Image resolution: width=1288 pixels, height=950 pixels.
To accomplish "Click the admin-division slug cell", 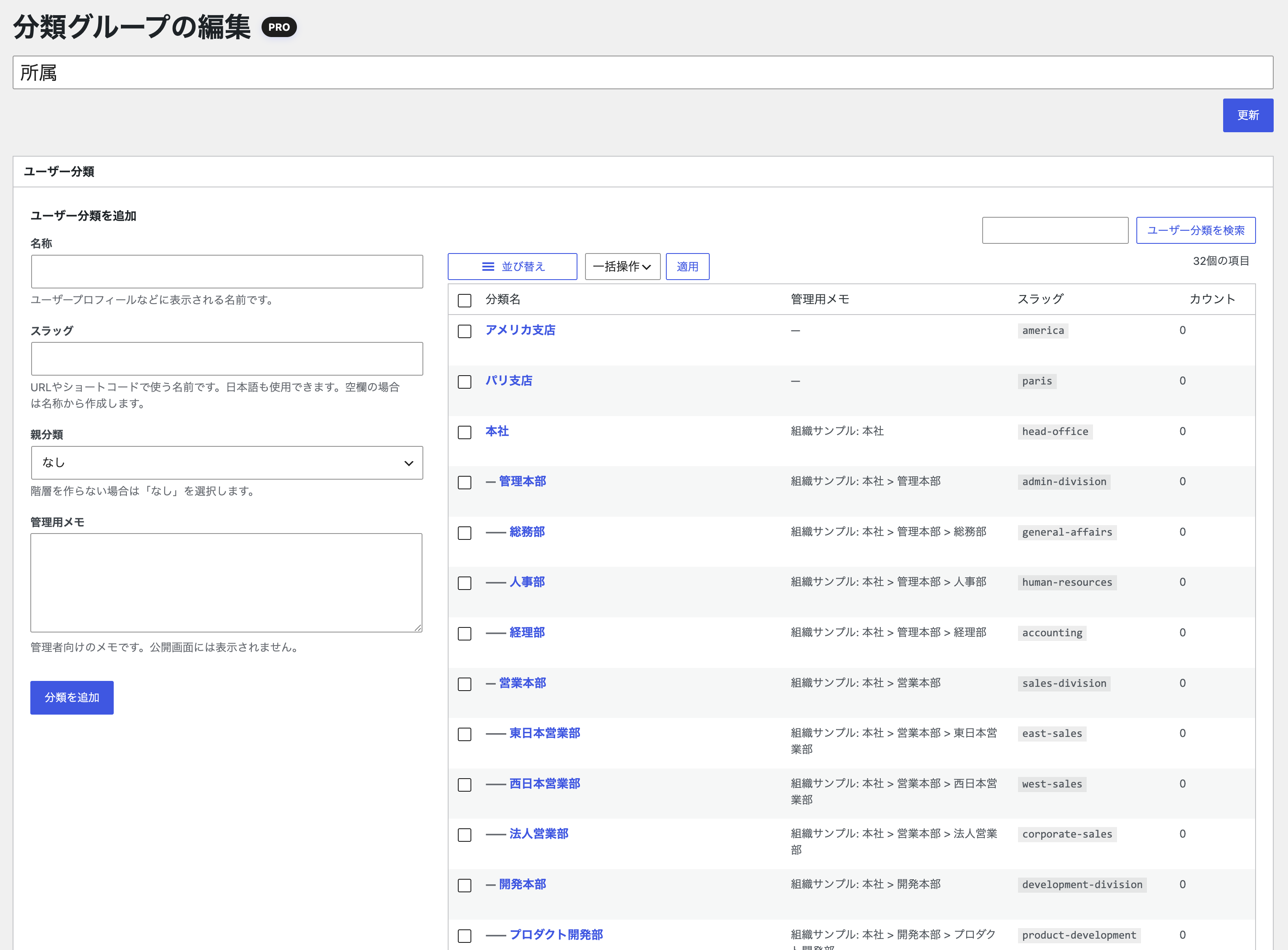I will click(x=1064, y=482).
